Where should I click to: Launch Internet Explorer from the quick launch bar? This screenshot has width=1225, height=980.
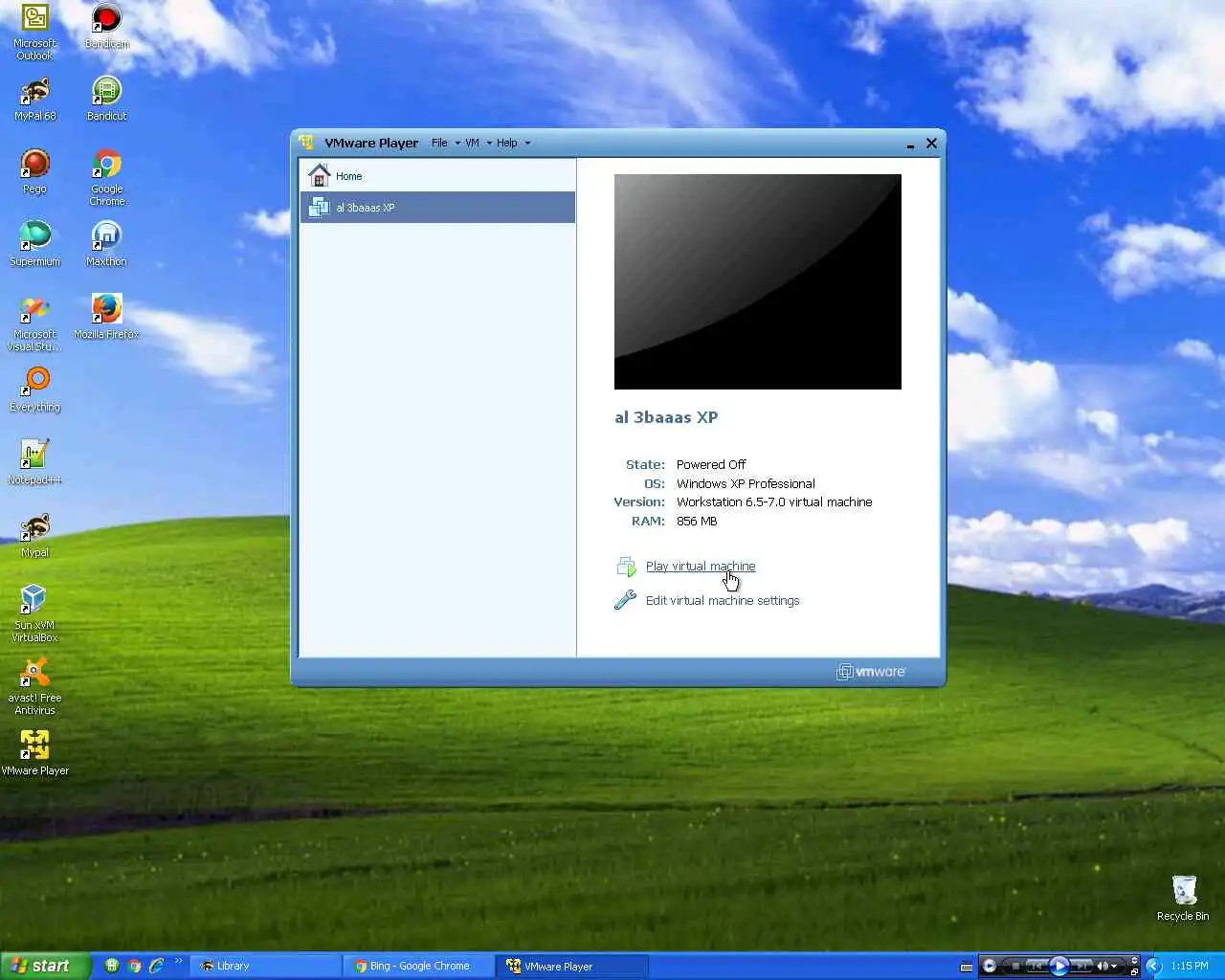[156, 966]
